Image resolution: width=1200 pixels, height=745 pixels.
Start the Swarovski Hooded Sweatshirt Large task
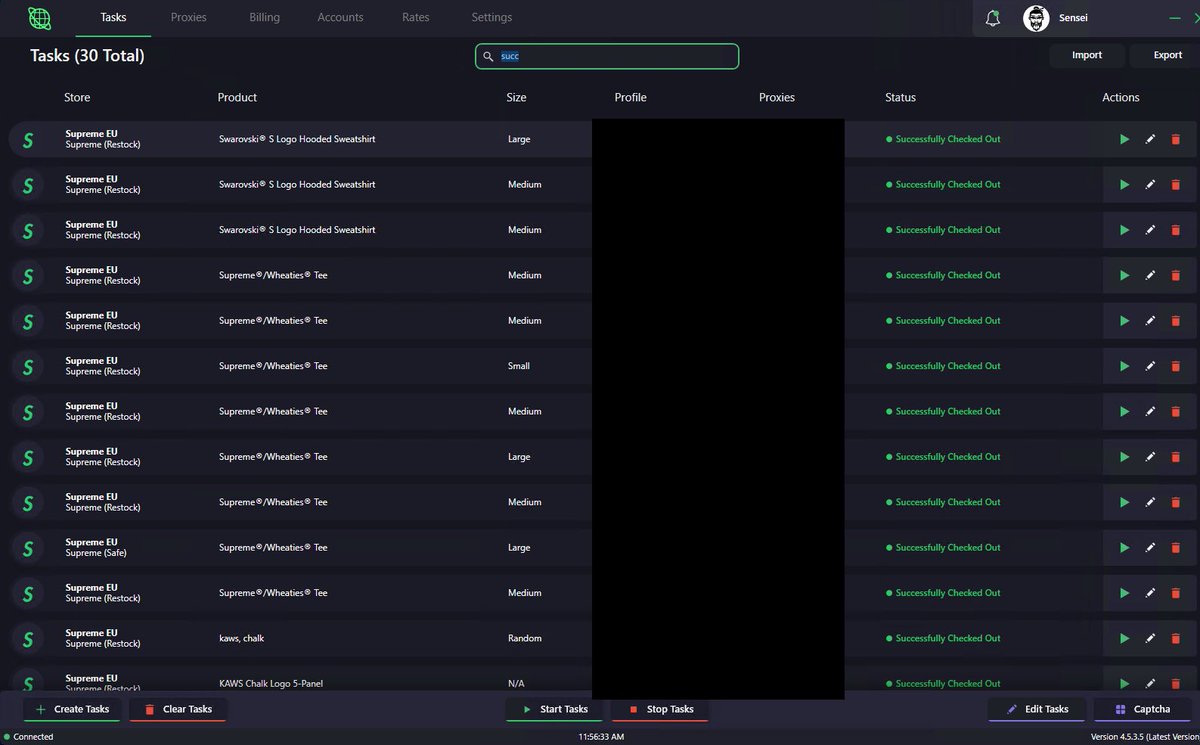tap(1124, 140)
